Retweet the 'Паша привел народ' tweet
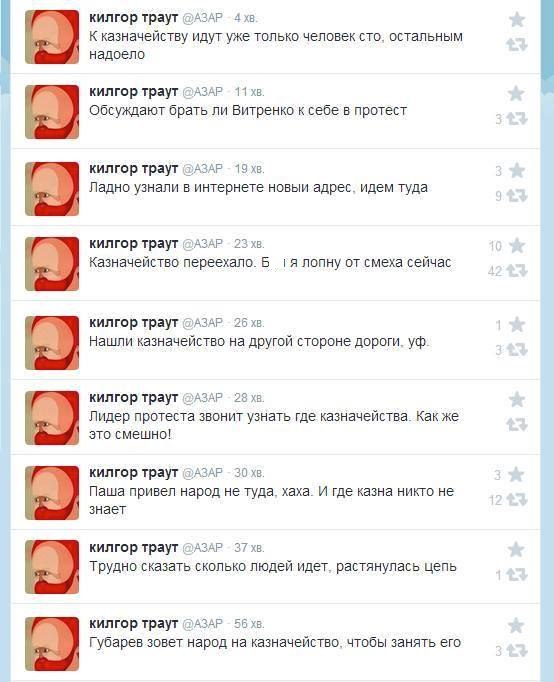Image resolution: width=554 pixels, height=682 pixels. (x=517, y=500)
